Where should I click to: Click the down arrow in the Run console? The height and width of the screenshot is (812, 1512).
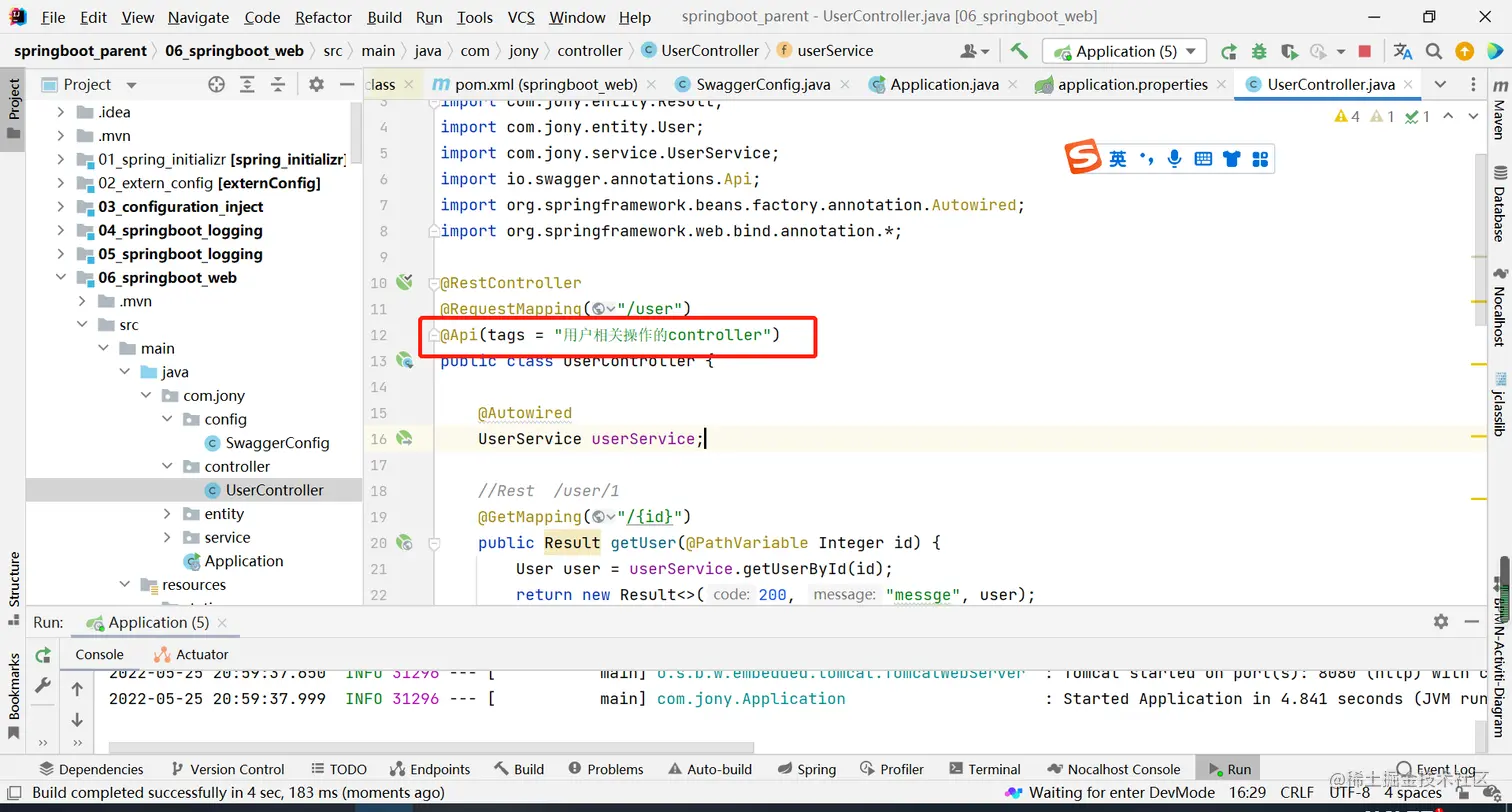point(77,720)
